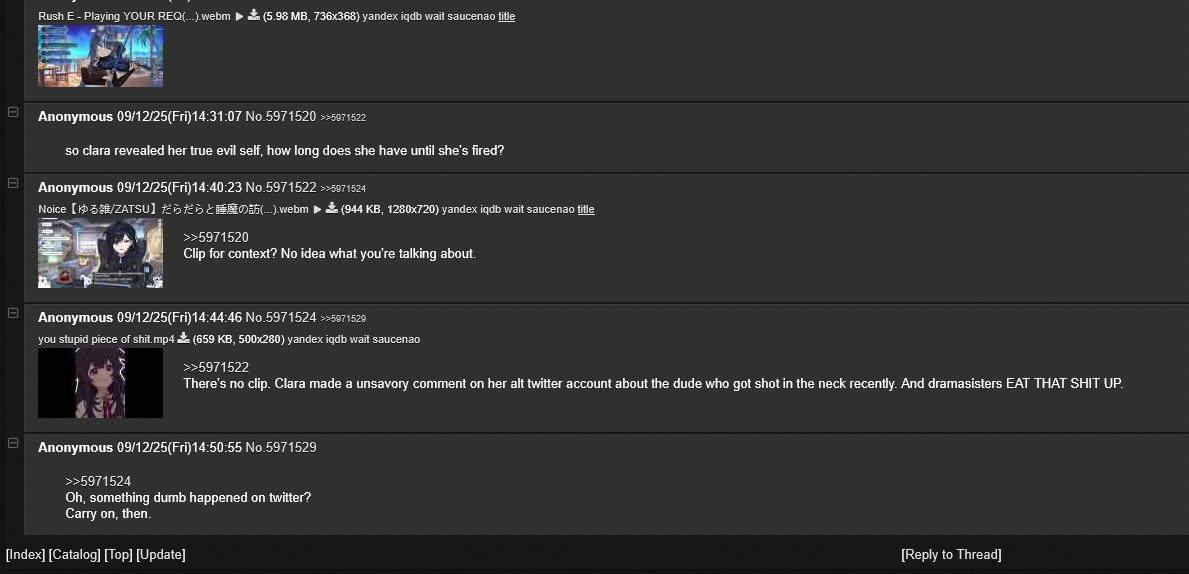Jump to Top link in footer
1189x574 pixels.
[x=118, y=554]
